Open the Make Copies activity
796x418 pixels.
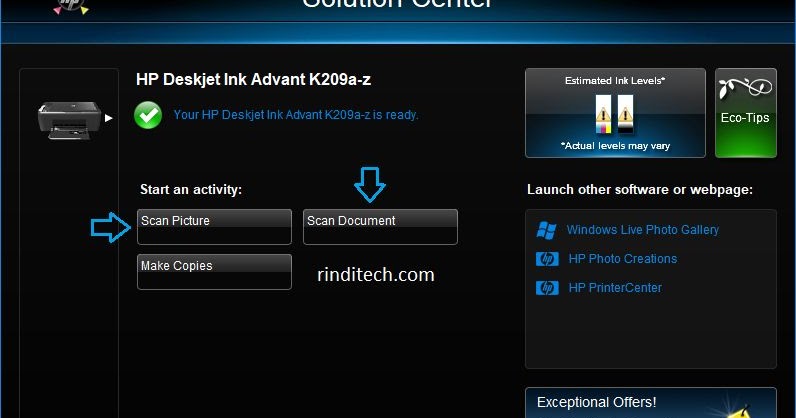(x=214, y=272)
